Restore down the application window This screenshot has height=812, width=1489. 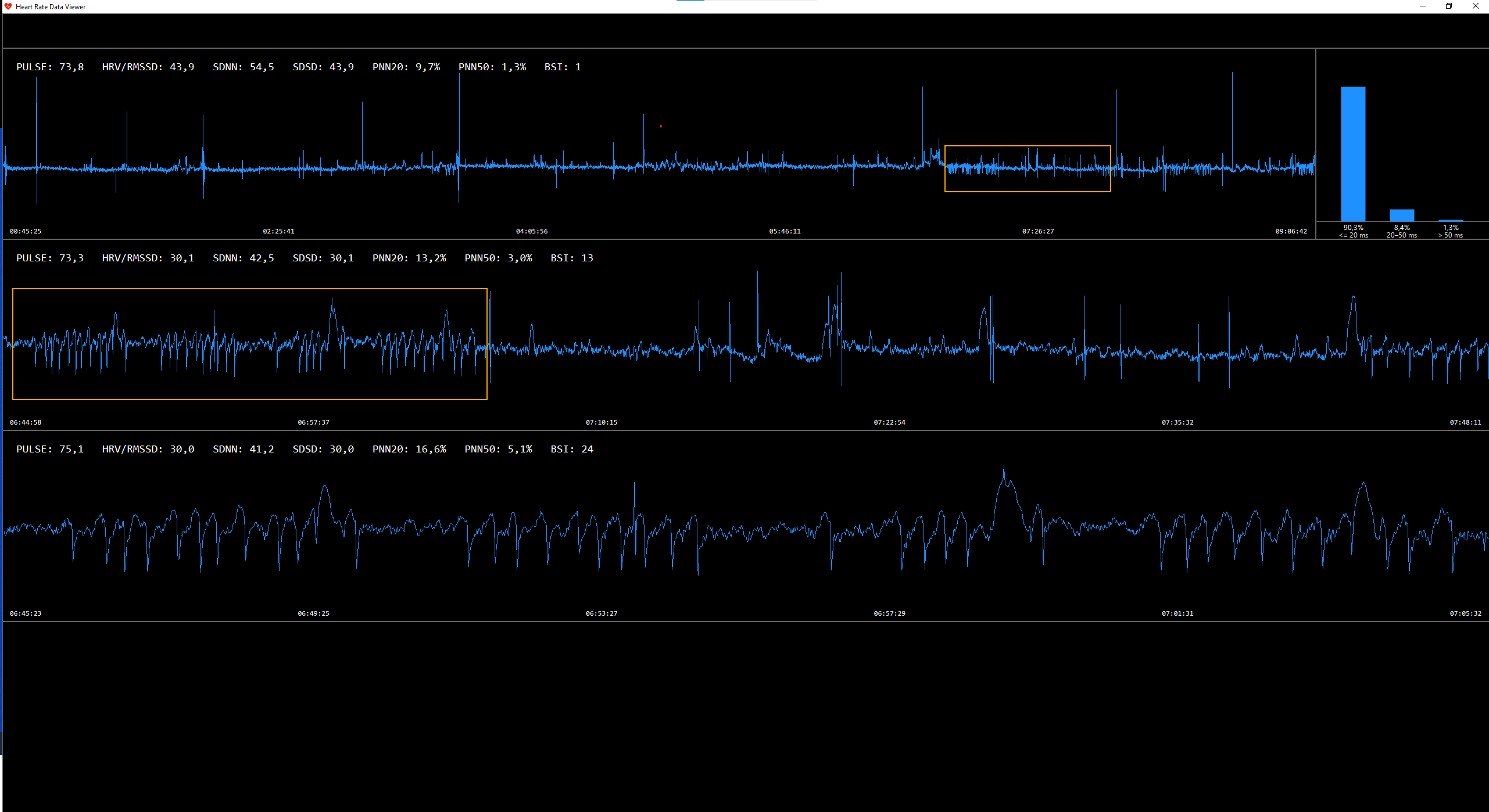[1449, 6]
